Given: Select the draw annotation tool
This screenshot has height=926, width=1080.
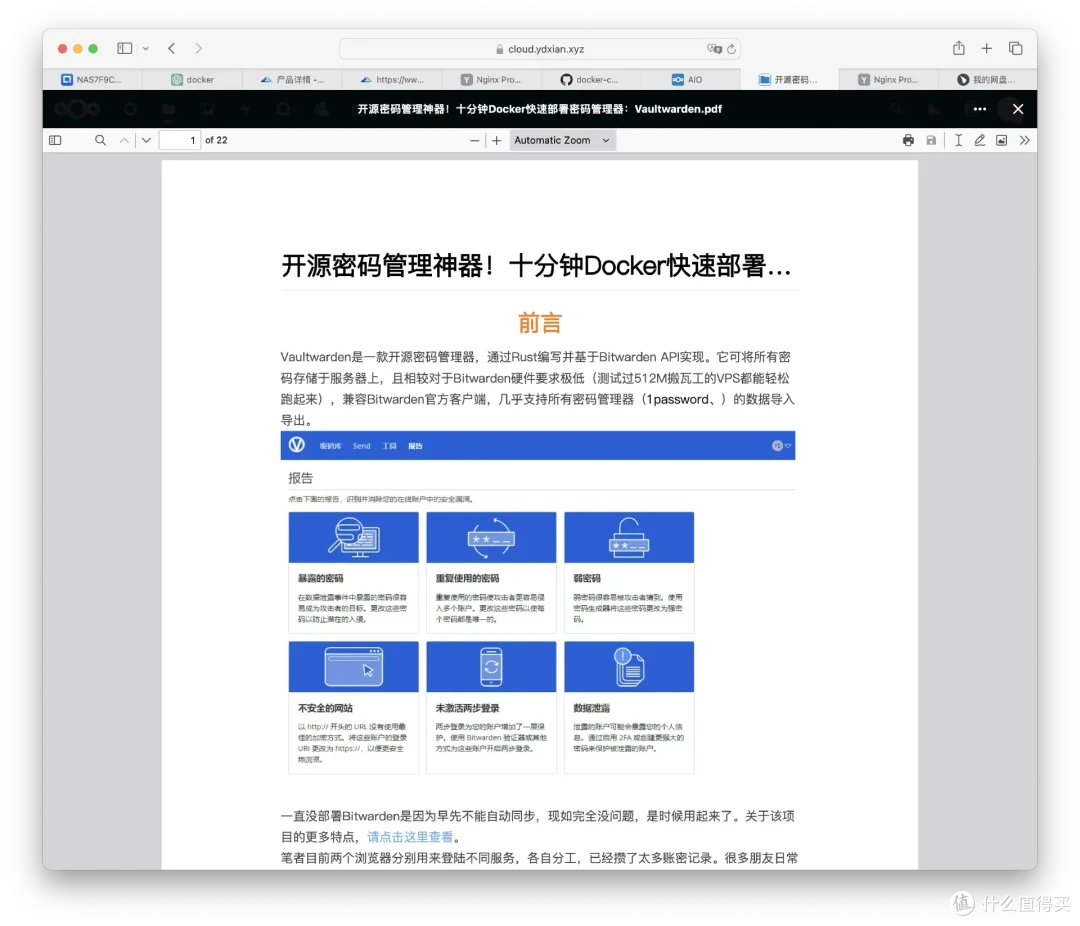Looking at the screenshot, I should 979,141.
